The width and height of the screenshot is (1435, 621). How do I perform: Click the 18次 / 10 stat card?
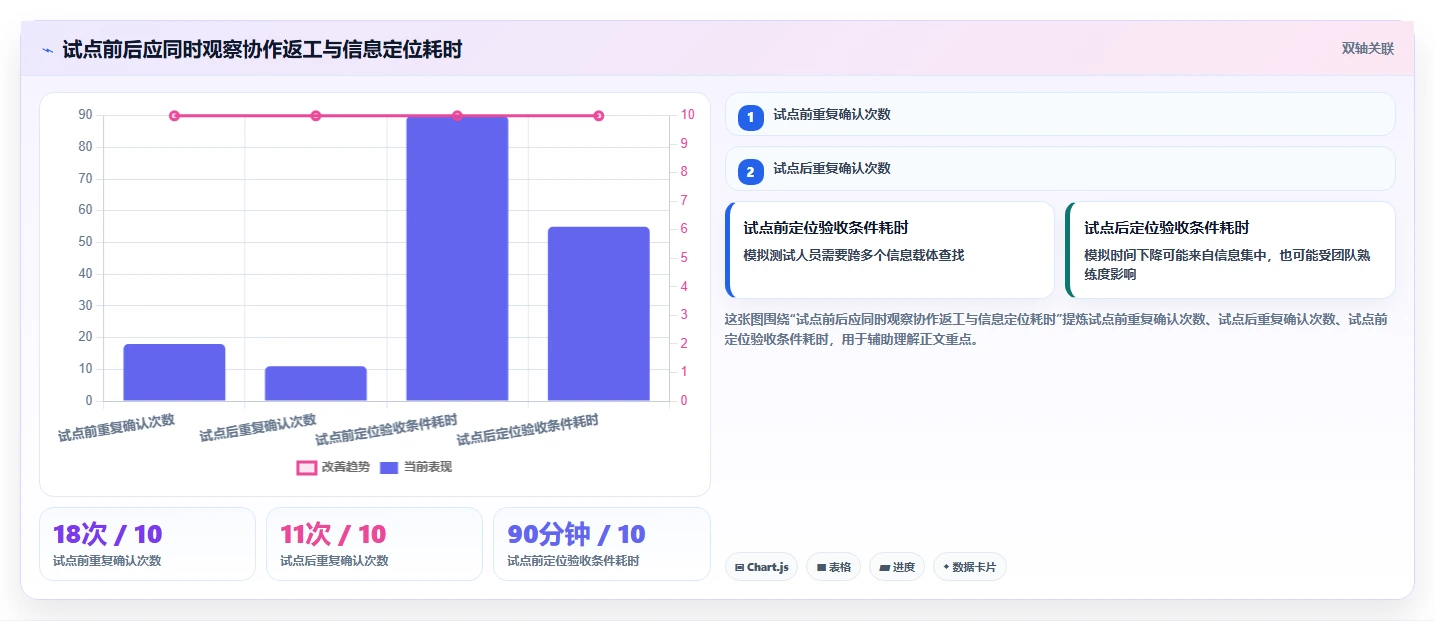pos(148,544)
